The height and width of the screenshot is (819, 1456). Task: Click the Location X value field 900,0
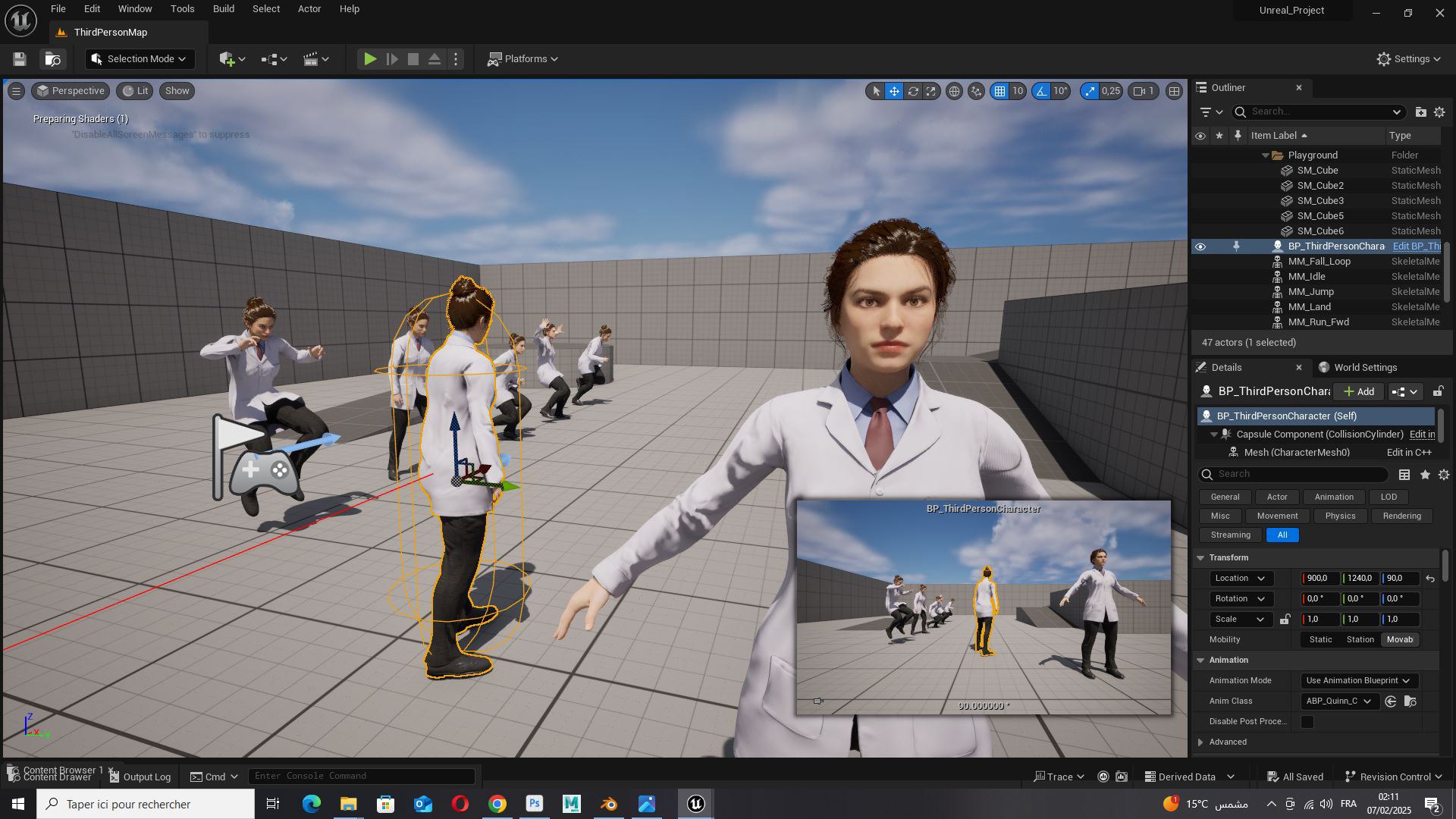coord(1320,579)
